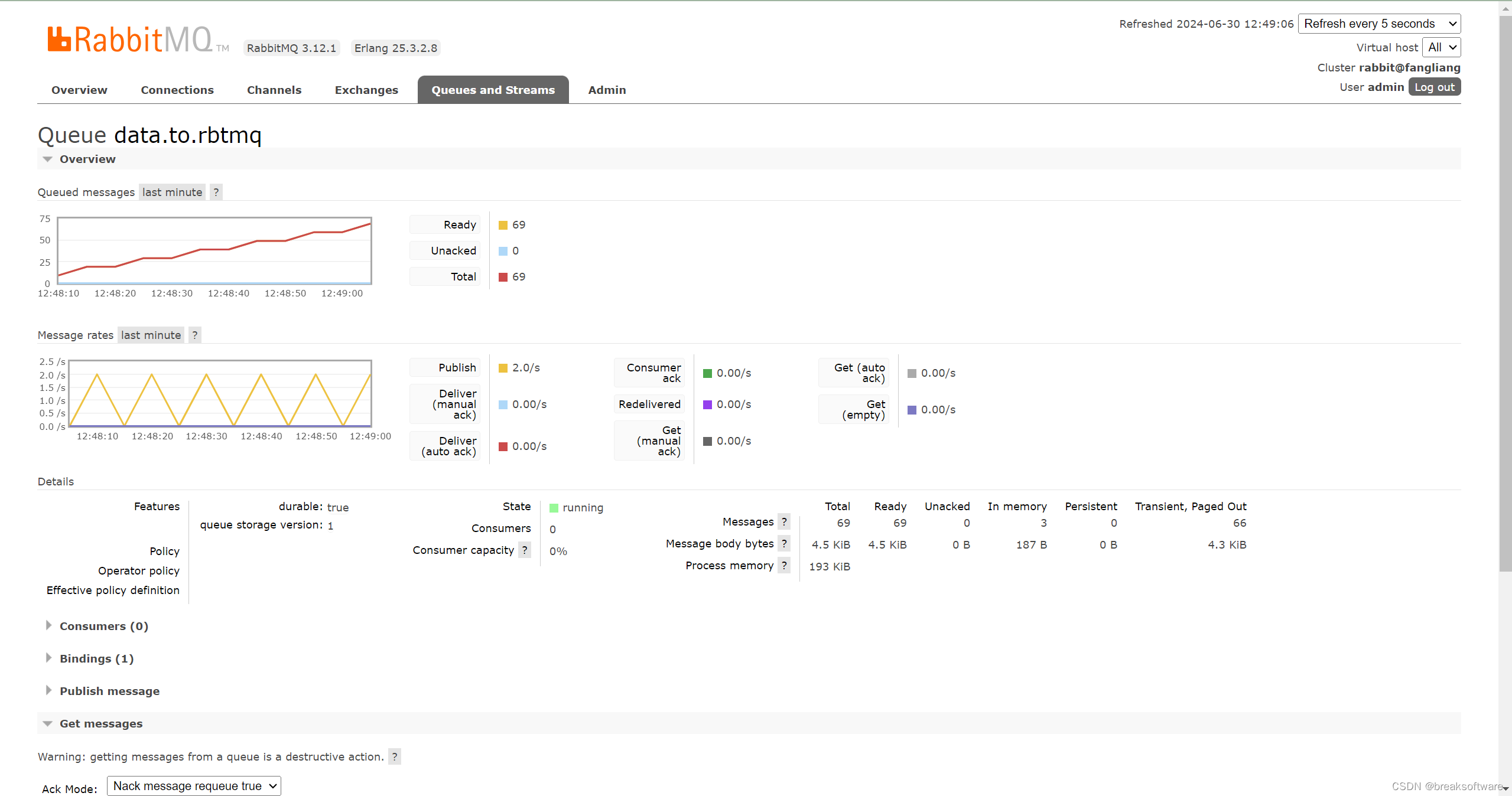Open the Channels tab
1512x796 pixels.
click(274, 90)
